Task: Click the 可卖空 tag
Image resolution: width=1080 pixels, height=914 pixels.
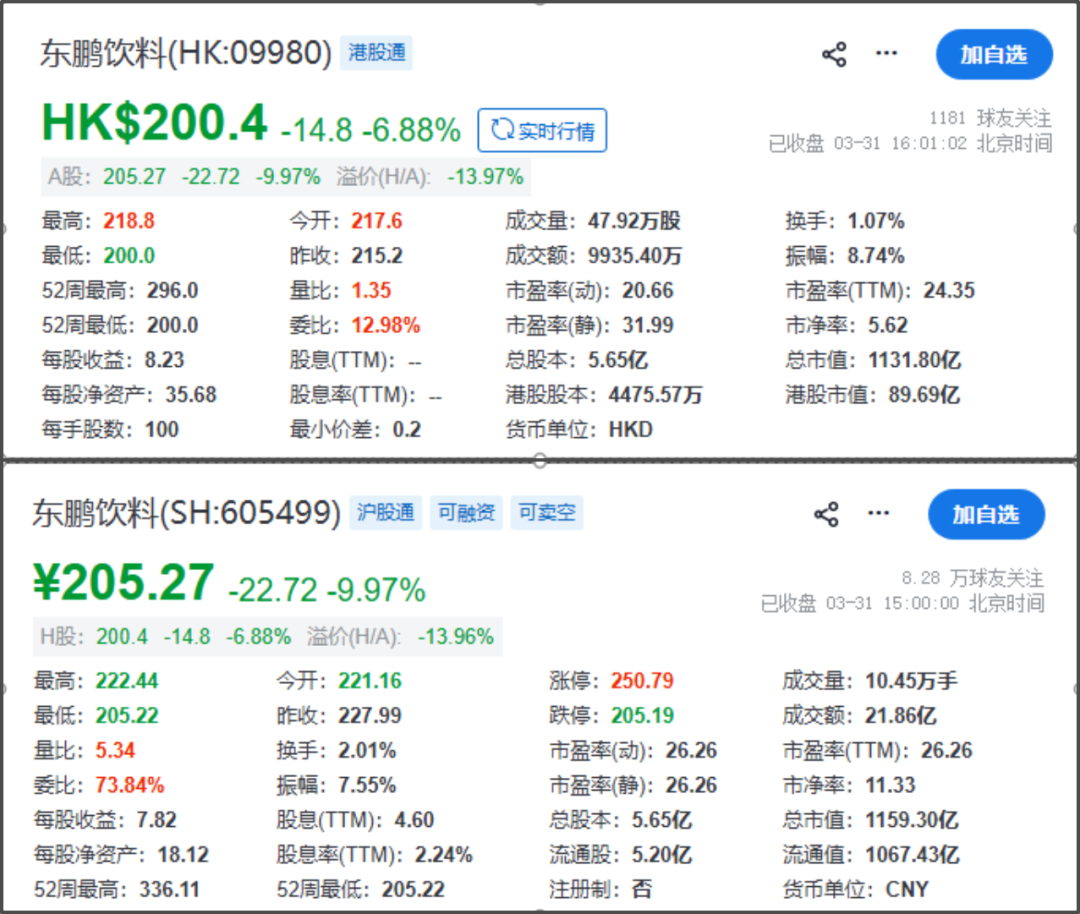Action: click(547, 513)
